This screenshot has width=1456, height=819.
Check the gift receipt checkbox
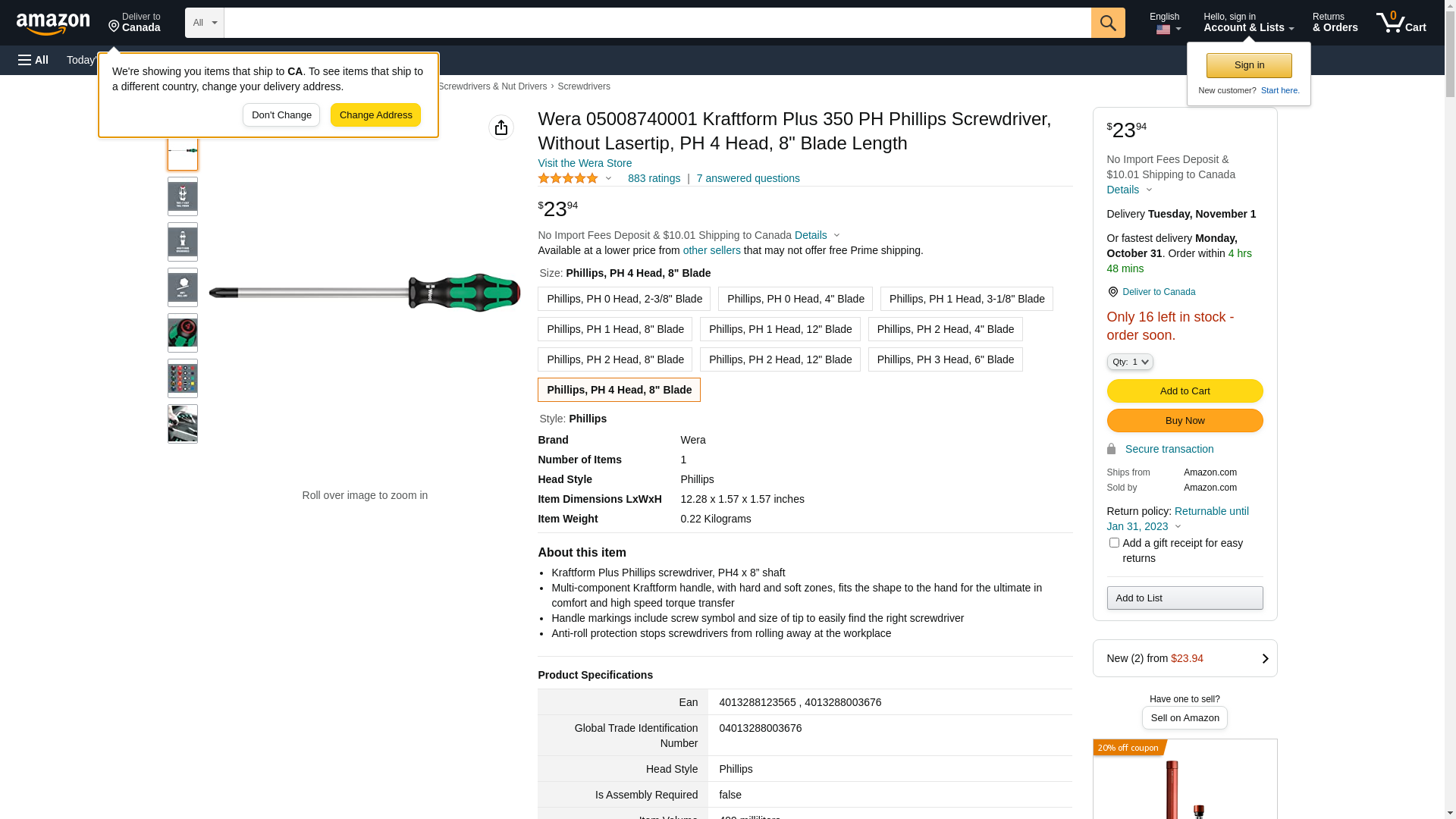pos(1114,543)
